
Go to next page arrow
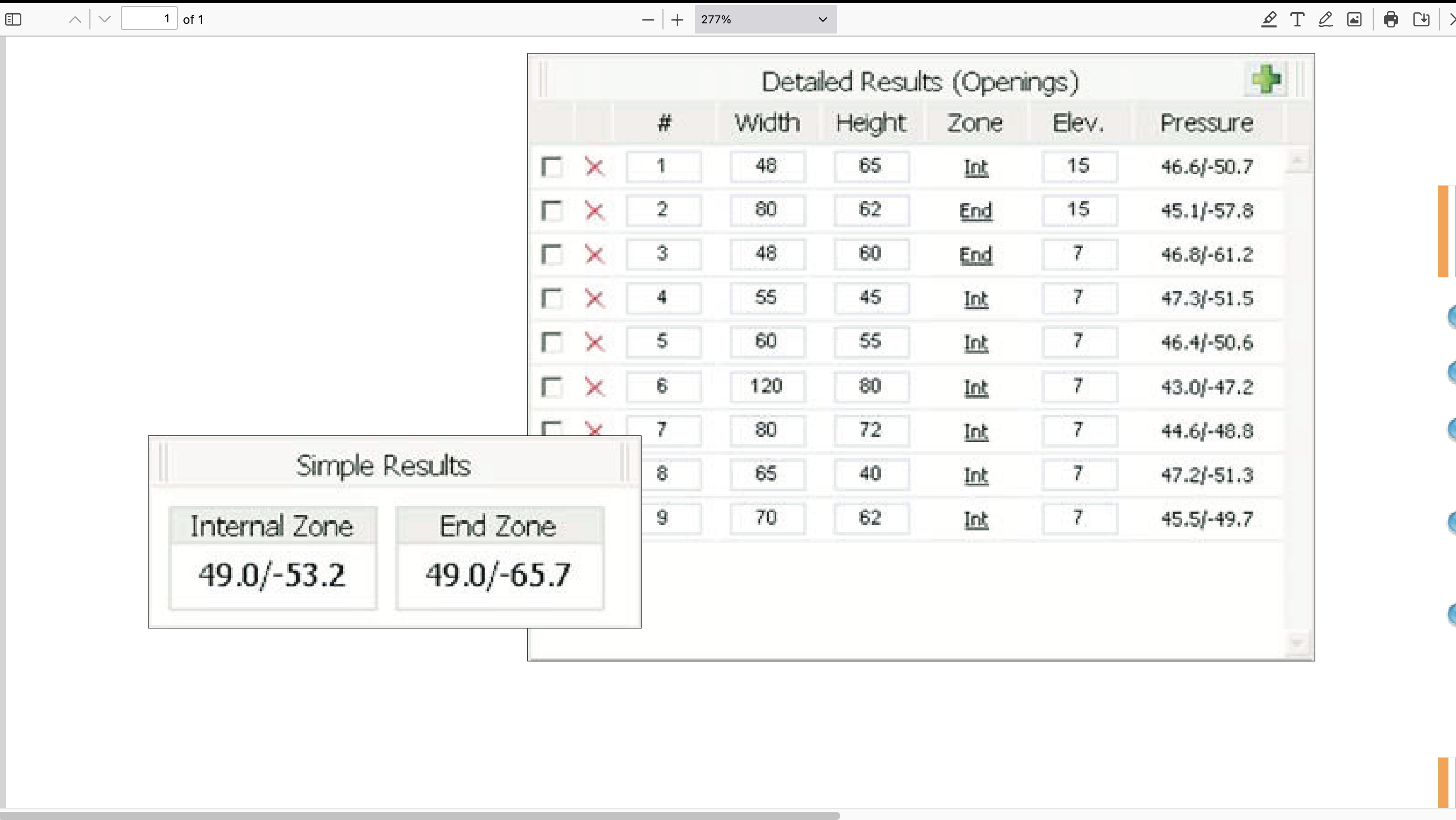point(105,19)
